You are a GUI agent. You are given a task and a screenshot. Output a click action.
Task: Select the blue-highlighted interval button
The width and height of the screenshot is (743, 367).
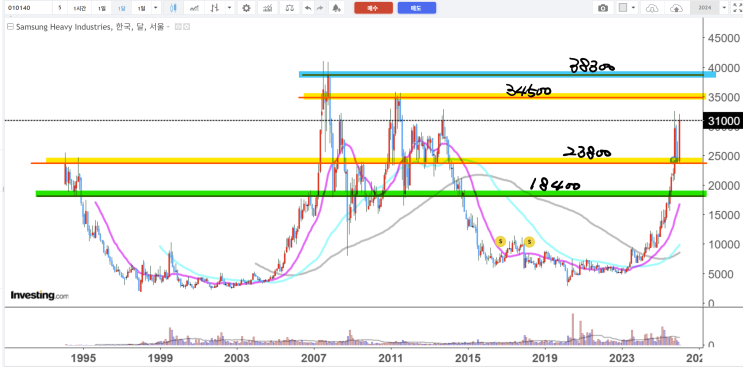(122, 8)
